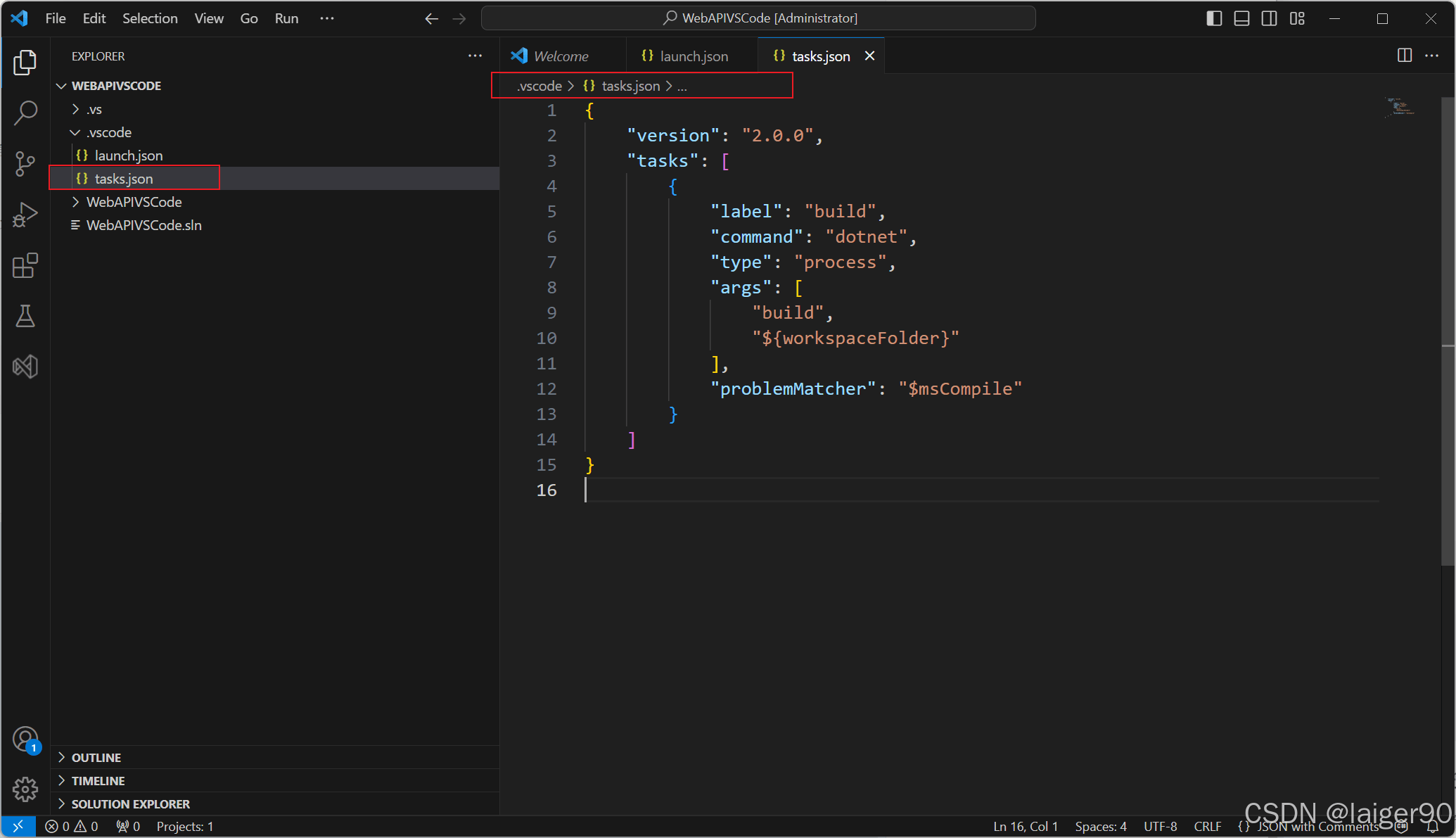The width and height of the screenshot is (1456, 838).
Task: Split the editor to the right
Action: pyautogui.click(x=1404, y=56)
